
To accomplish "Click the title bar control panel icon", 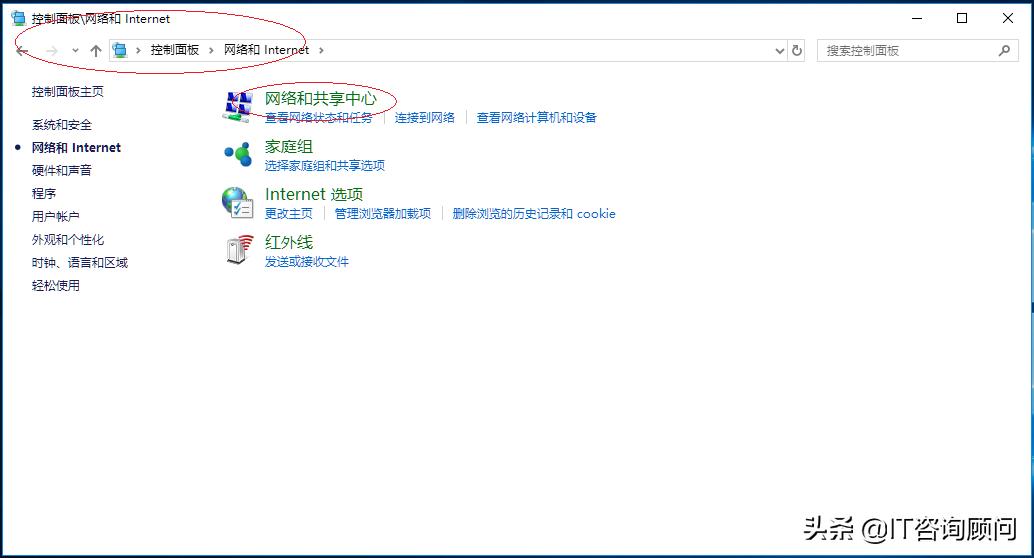I will coord(18,18).
